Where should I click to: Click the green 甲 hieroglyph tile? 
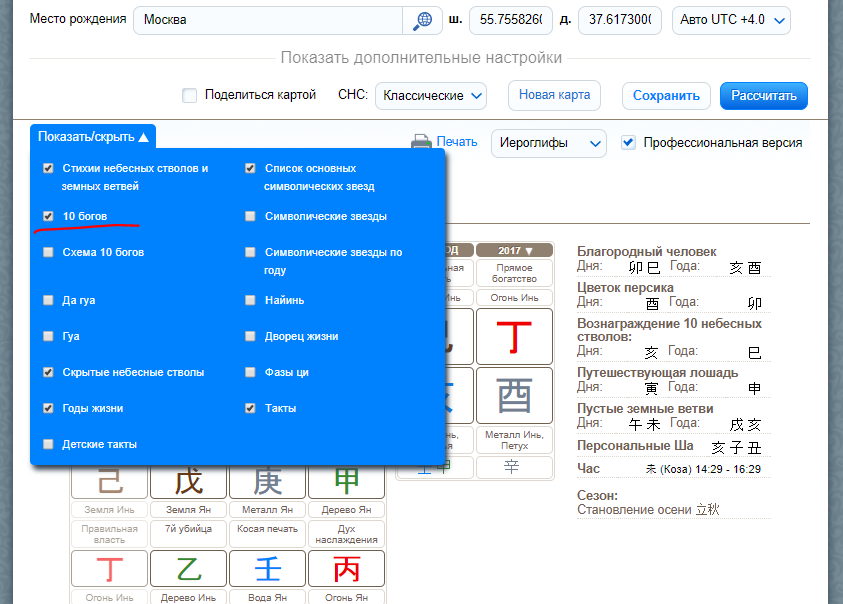(x=347, y=481)
